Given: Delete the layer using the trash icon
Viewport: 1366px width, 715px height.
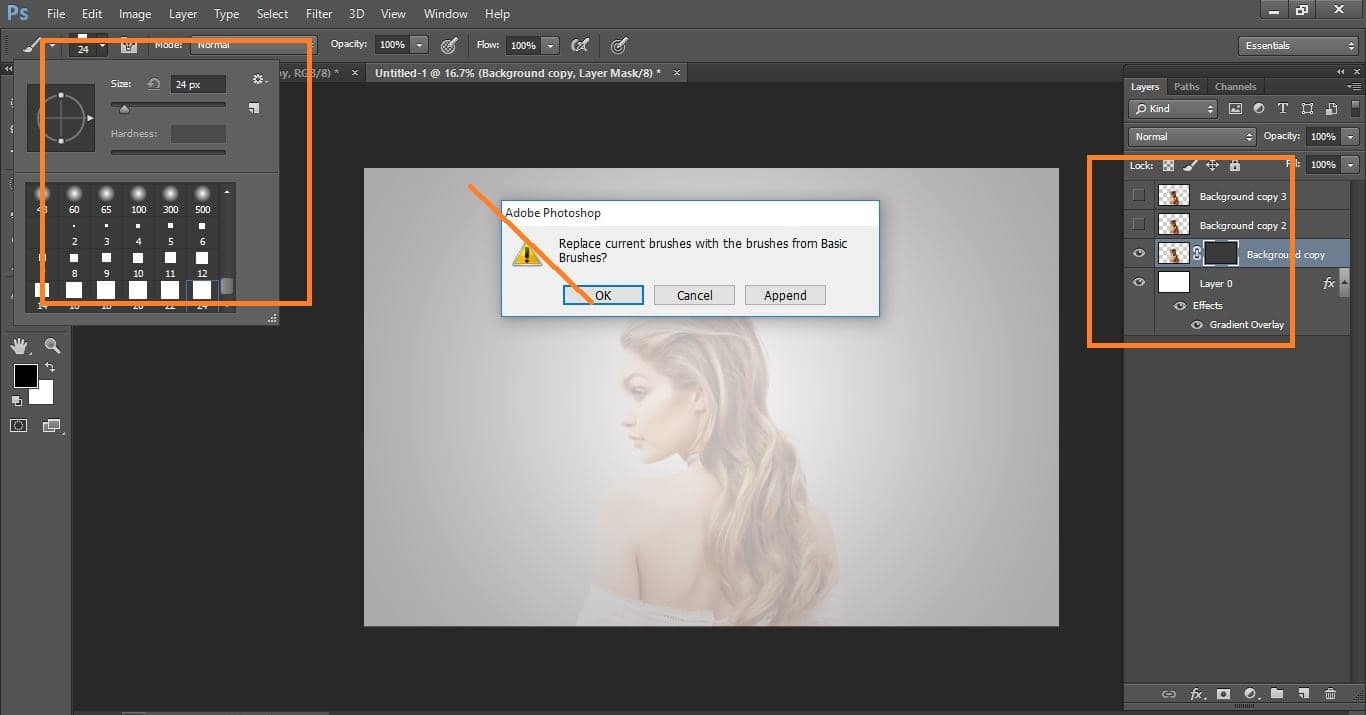Looking at the screenshot, I should click(1331, 693).
